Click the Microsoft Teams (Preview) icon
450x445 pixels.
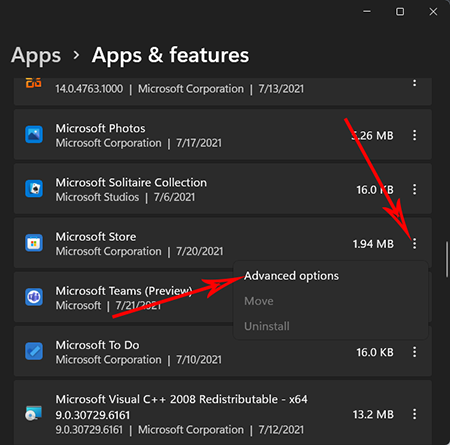34,297
